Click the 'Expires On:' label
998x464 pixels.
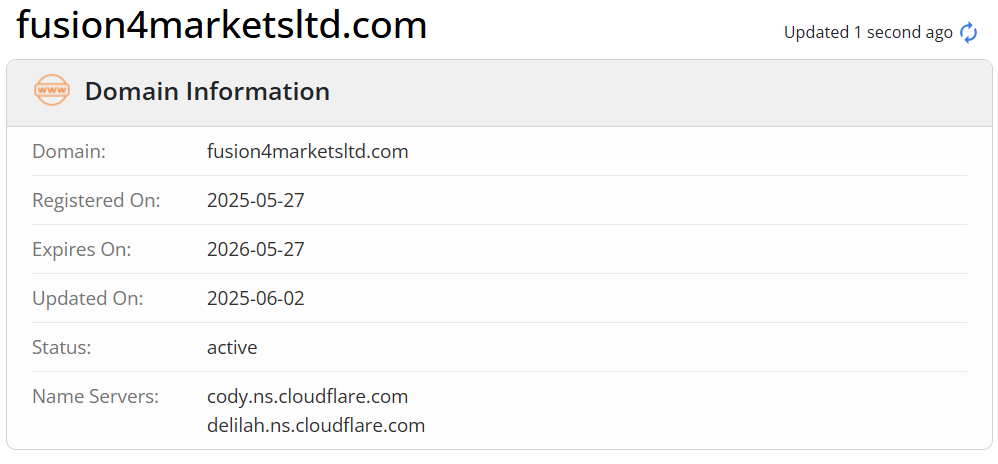click(x=82, y=250)
